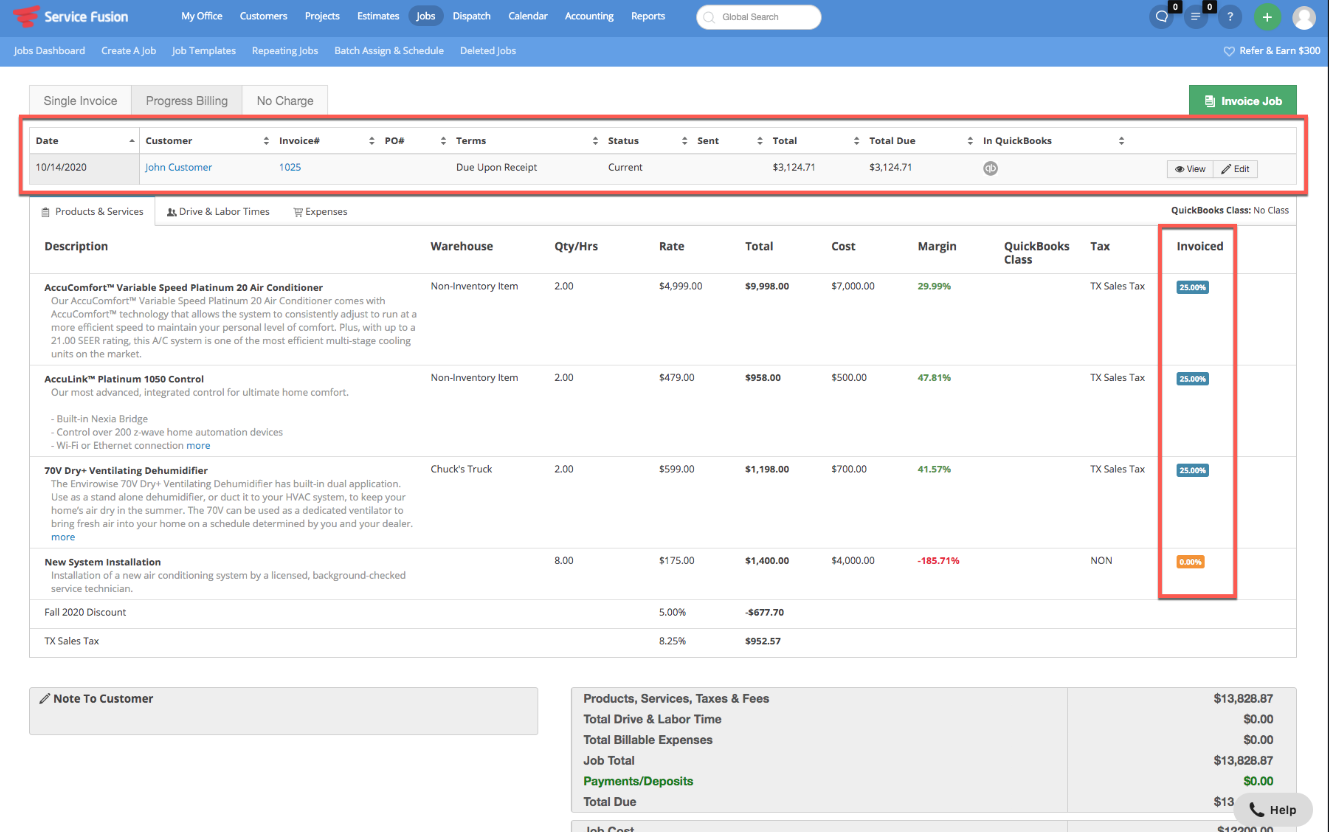Expand AccuLink control description with more
The image size is (1329, 832).
coord(198,446)
